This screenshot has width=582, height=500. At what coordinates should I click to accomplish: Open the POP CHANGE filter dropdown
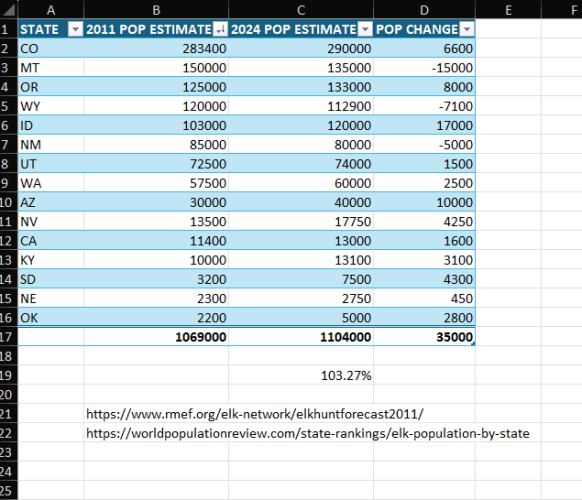click(x=467, y=29)
